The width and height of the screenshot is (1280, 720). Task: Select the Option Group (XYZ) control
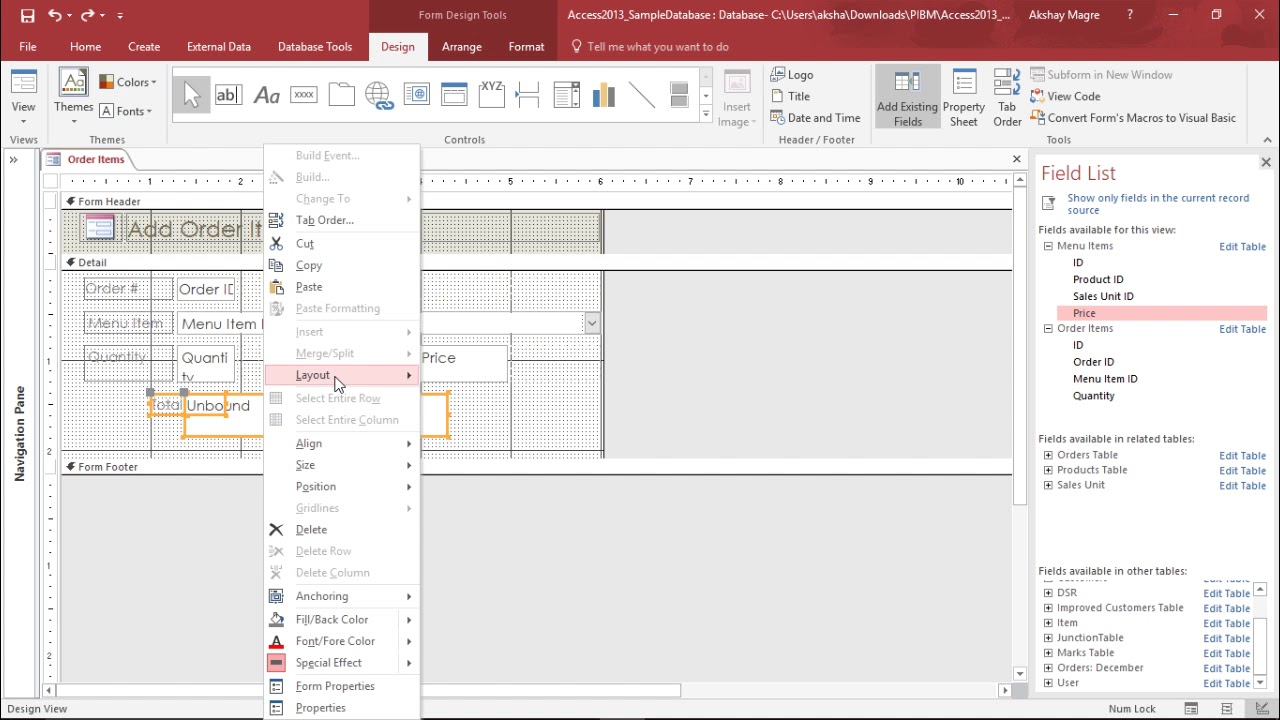pyautogui.click(x=491, y=95)
